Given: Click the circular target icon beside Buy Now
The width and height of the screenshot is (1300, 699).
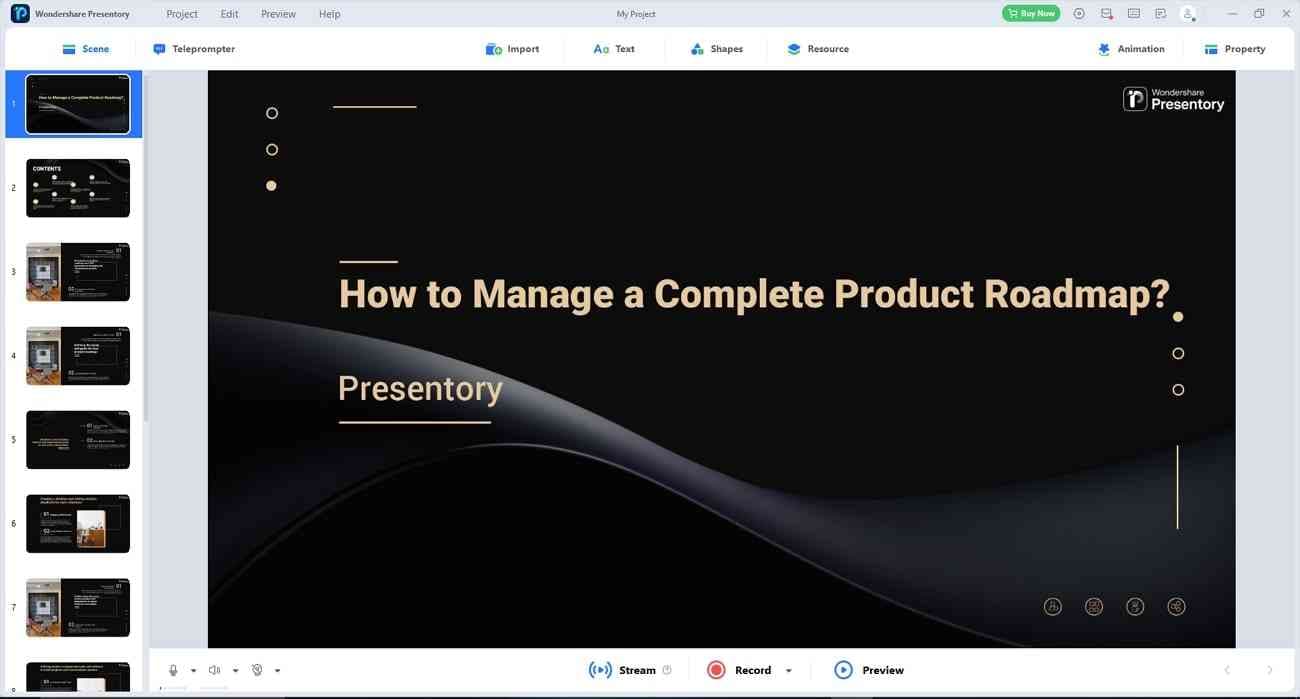Looking at the screenshot, I should point(1079,14).
